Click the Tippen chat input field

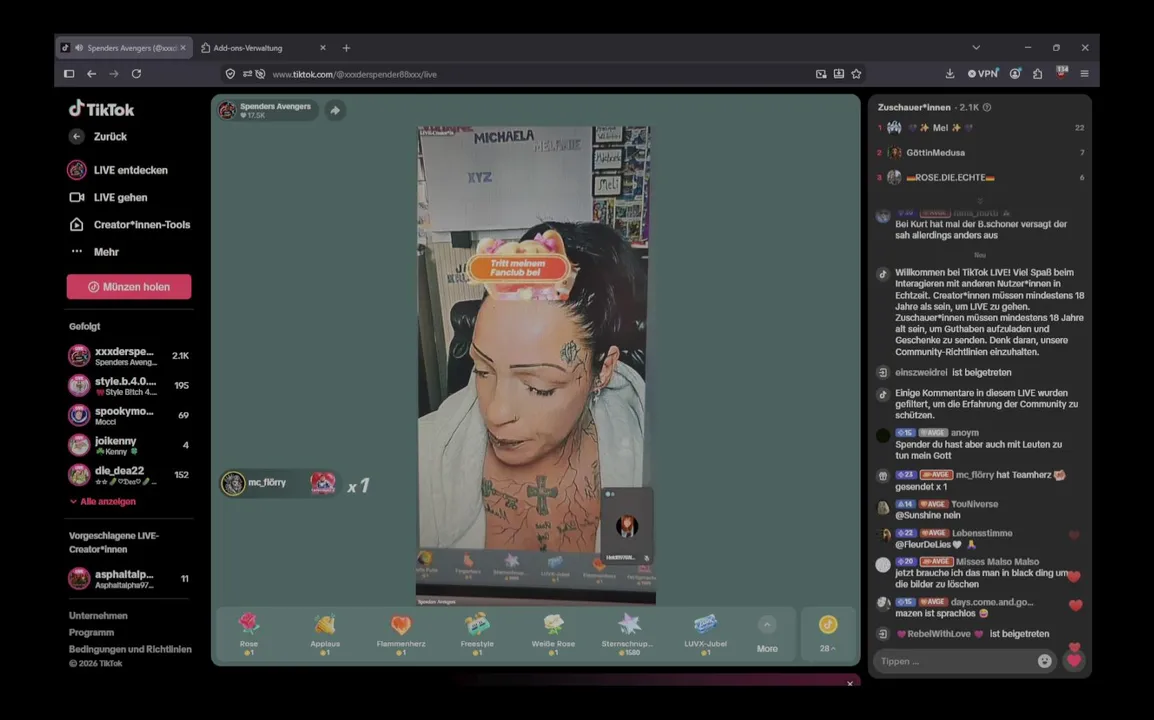click(x=955, y=661)
